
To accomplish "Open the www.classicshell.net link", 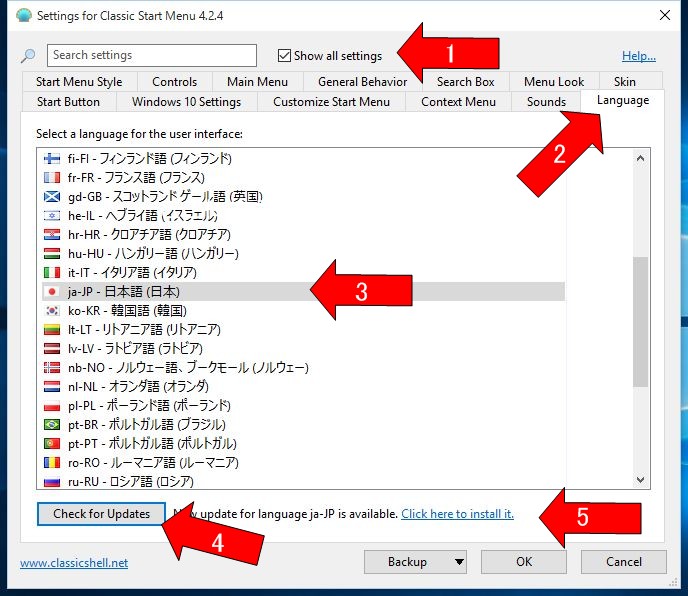I will [x=74, y=563].
